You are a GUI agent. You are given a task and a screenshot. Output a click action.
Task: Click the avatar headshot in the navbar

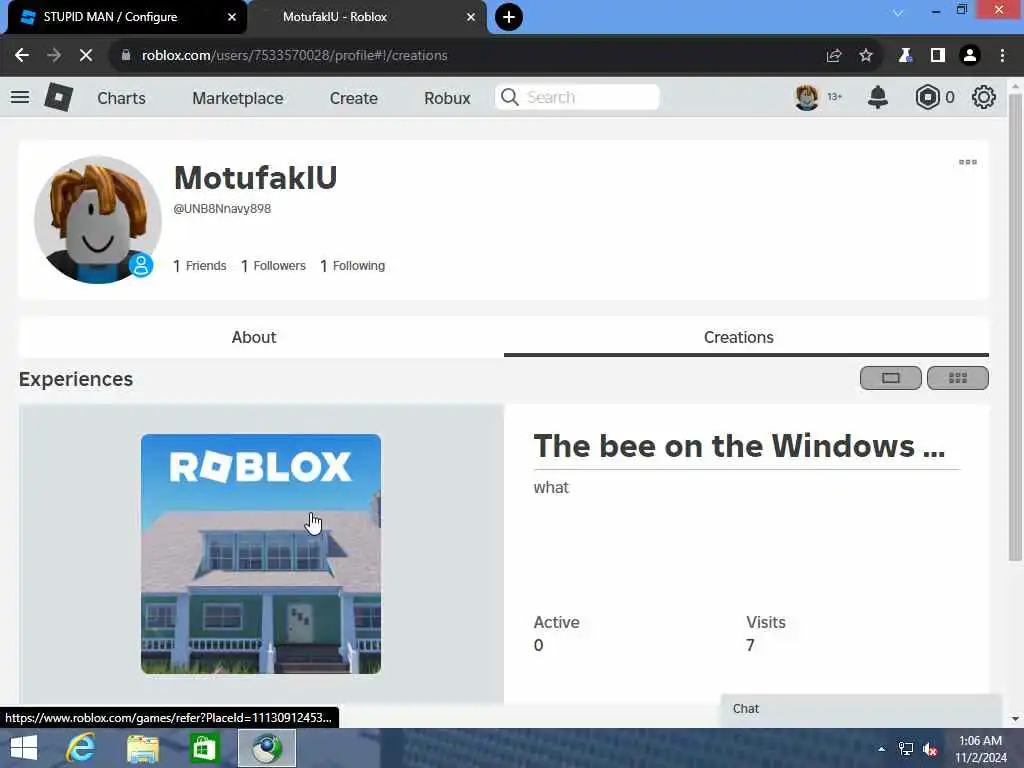(807, 97)
